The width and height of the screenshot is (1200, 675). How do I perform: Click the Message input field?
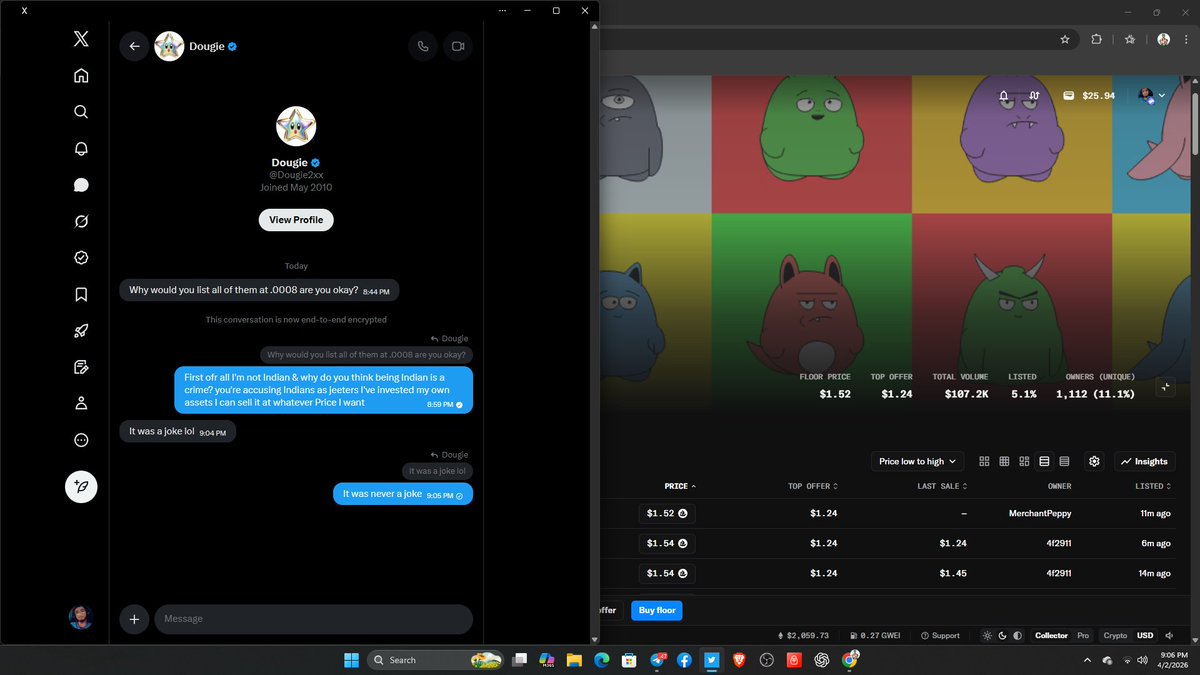[313, 619]
